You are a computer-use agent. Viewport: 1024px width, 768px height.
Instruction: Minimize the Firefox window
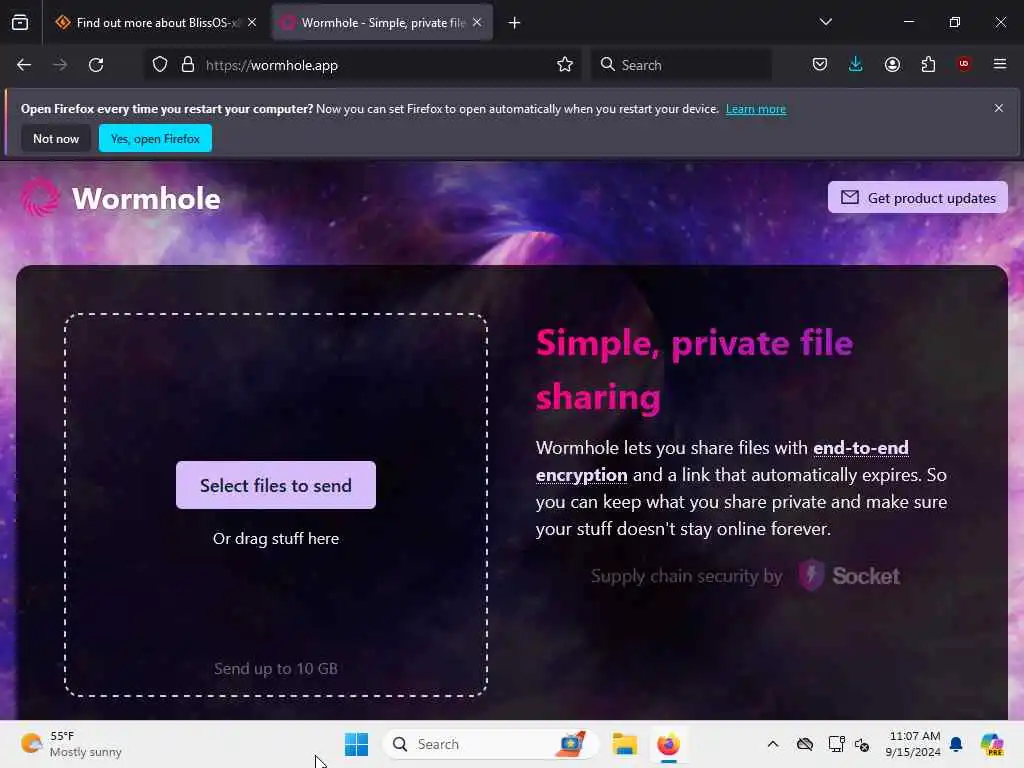[908, 22]
